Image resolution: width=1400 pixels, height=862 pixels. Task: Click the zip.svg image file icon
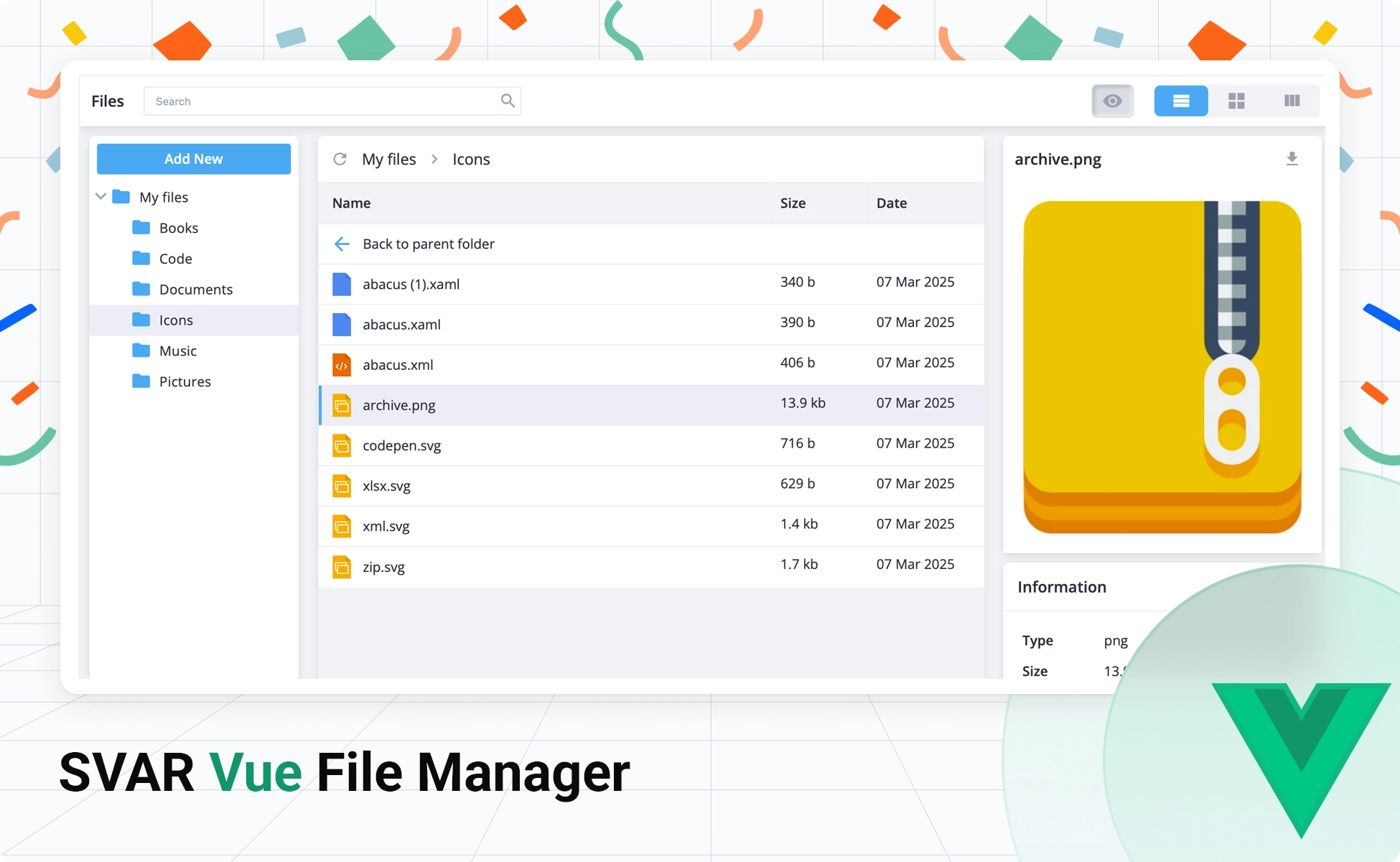click(342, 567)
